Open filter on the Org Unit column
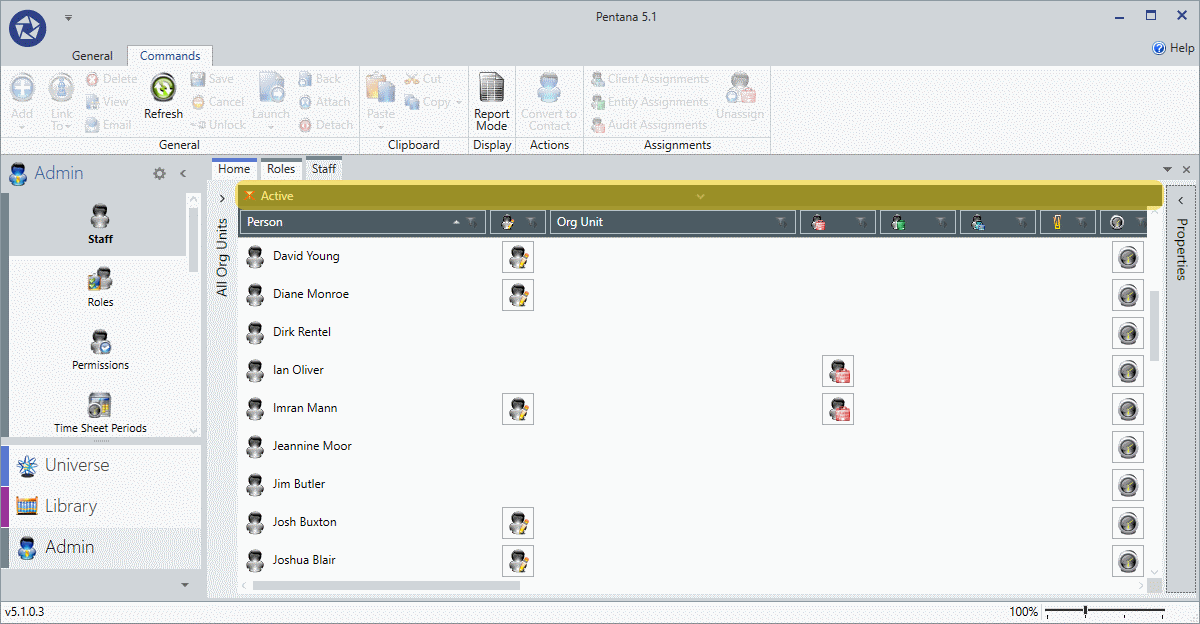Viewport: 1200px width, 624px height. (781, 222)
